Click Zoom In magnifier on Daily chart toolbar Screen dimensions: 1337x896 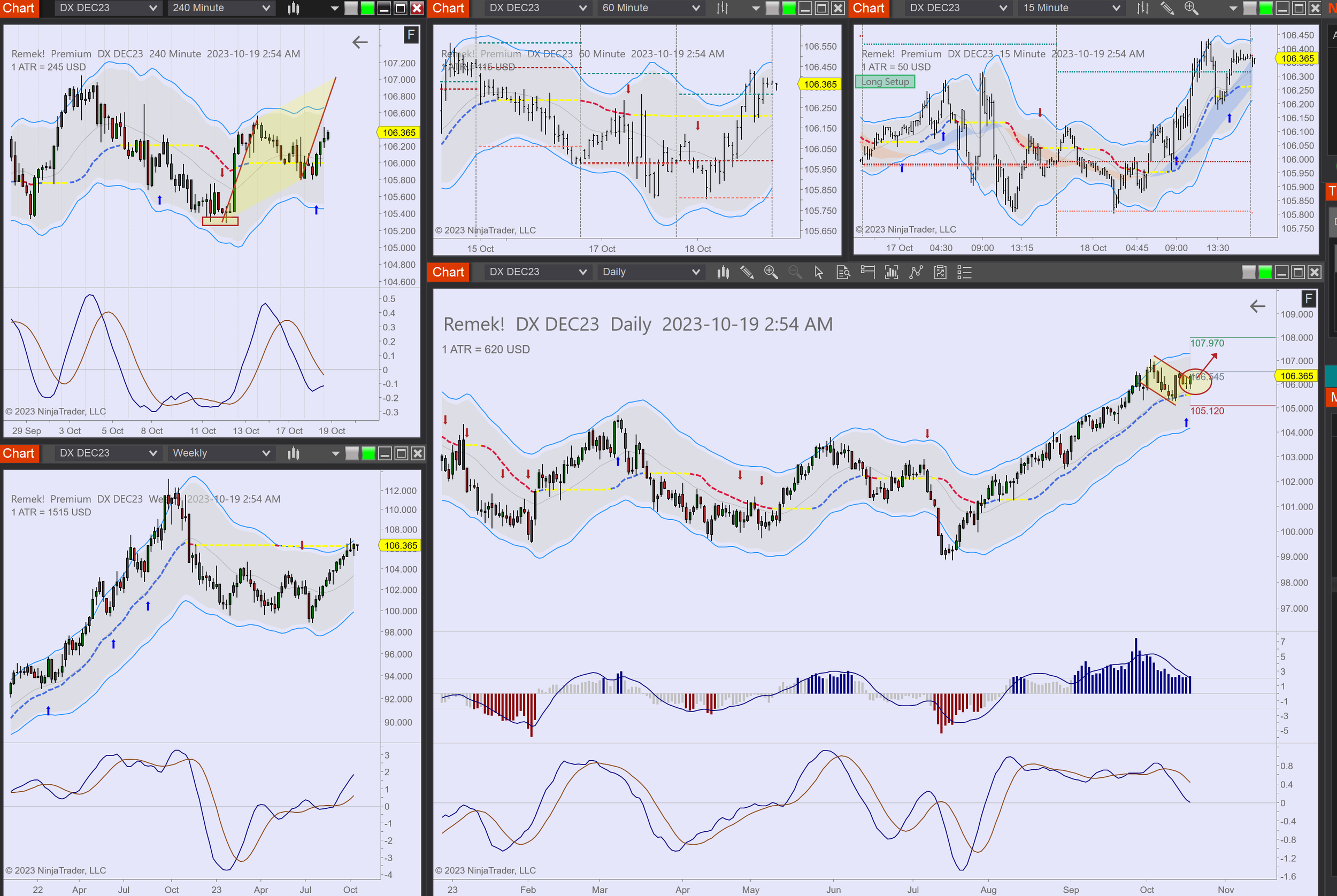click(771, 272)
